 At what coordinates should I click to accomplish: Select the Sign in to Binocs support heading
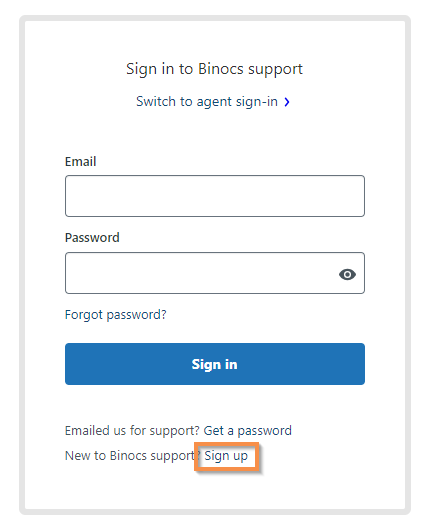[x=215, y=69]
